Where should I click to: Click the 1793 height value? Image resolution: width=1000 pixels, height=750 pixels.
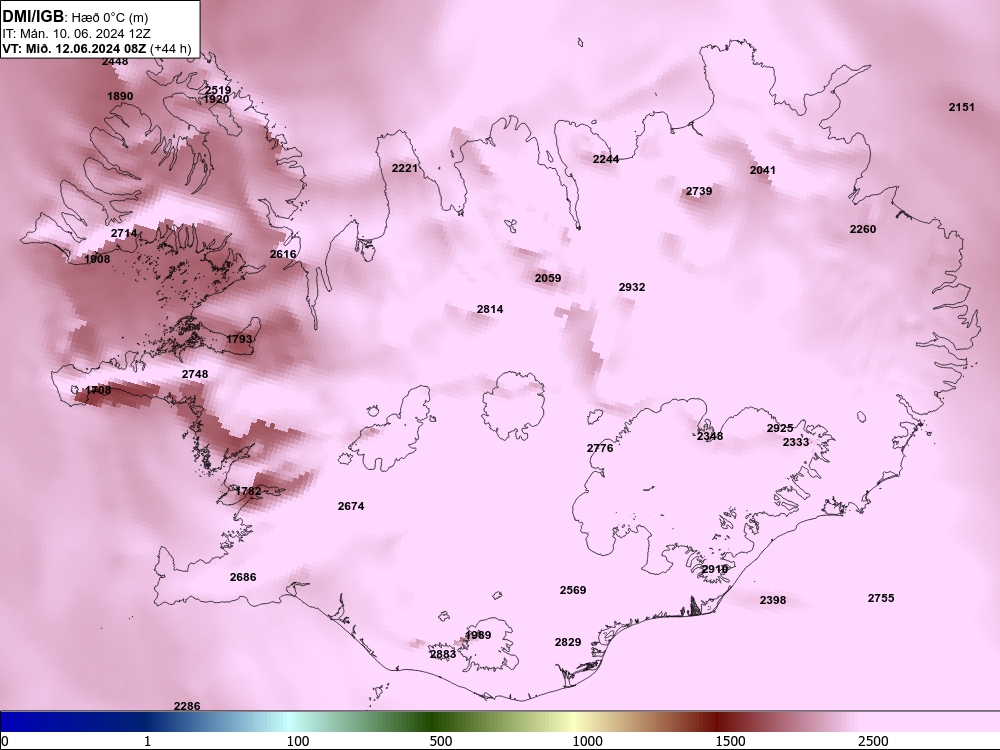tap(239, 339)
